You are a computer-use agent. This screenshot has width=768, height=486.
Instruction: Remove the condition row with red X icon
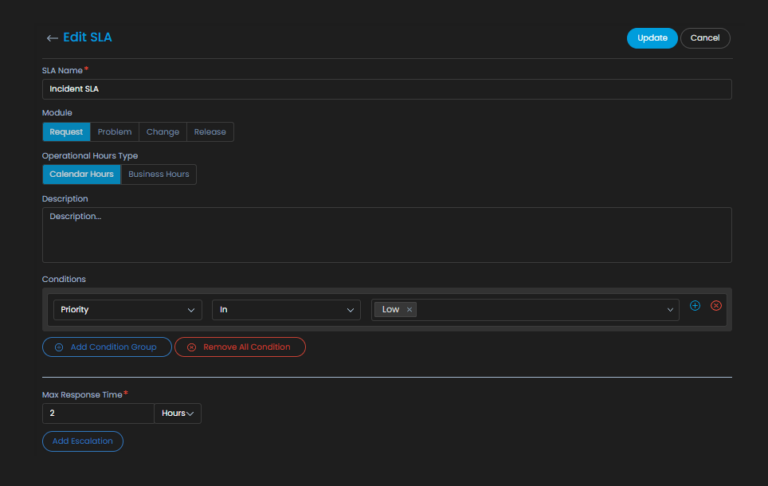coord(716,306)
